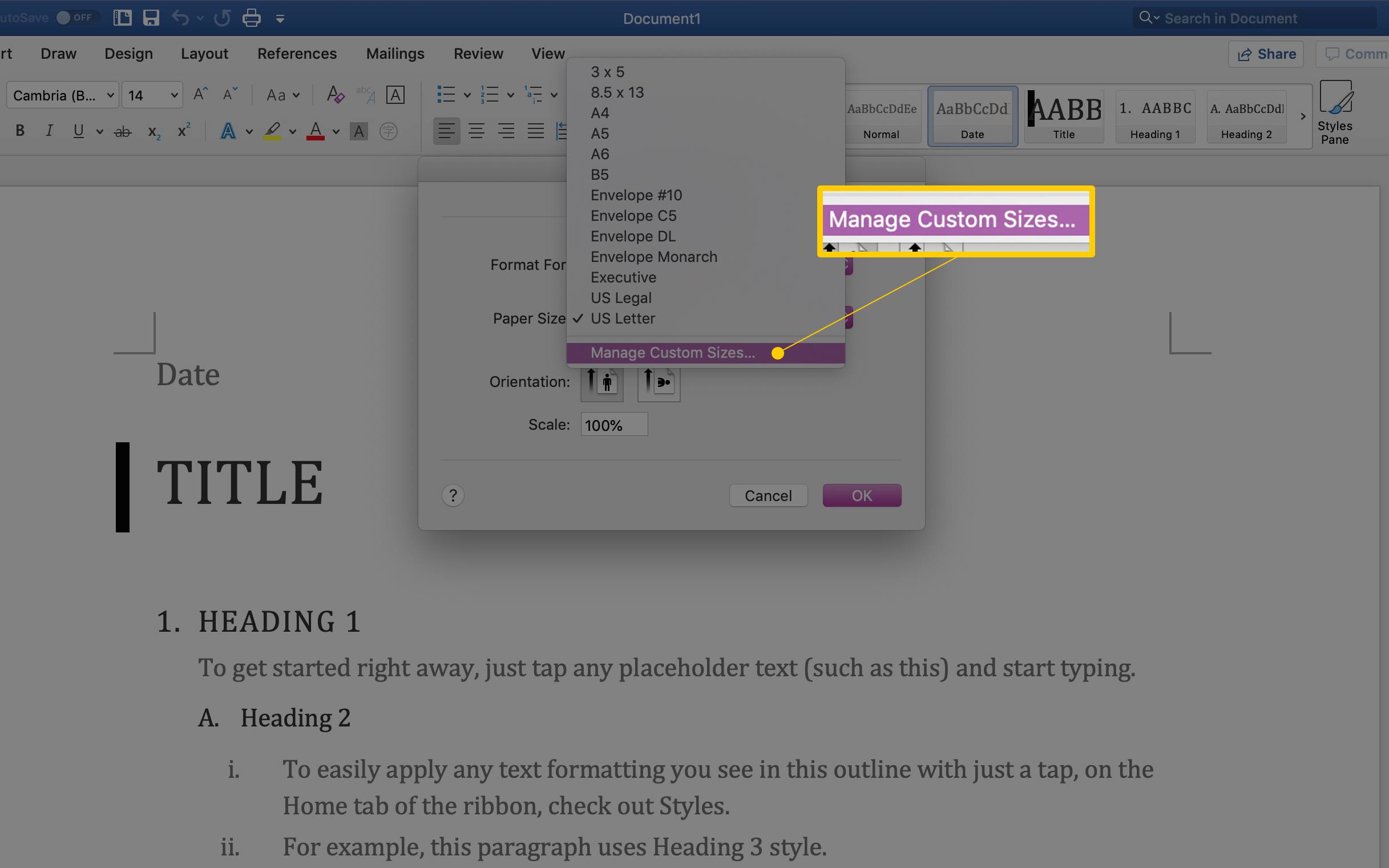Screen dimensions: 1389x868
Task: Click the OK button
Action: coord(861,496)
